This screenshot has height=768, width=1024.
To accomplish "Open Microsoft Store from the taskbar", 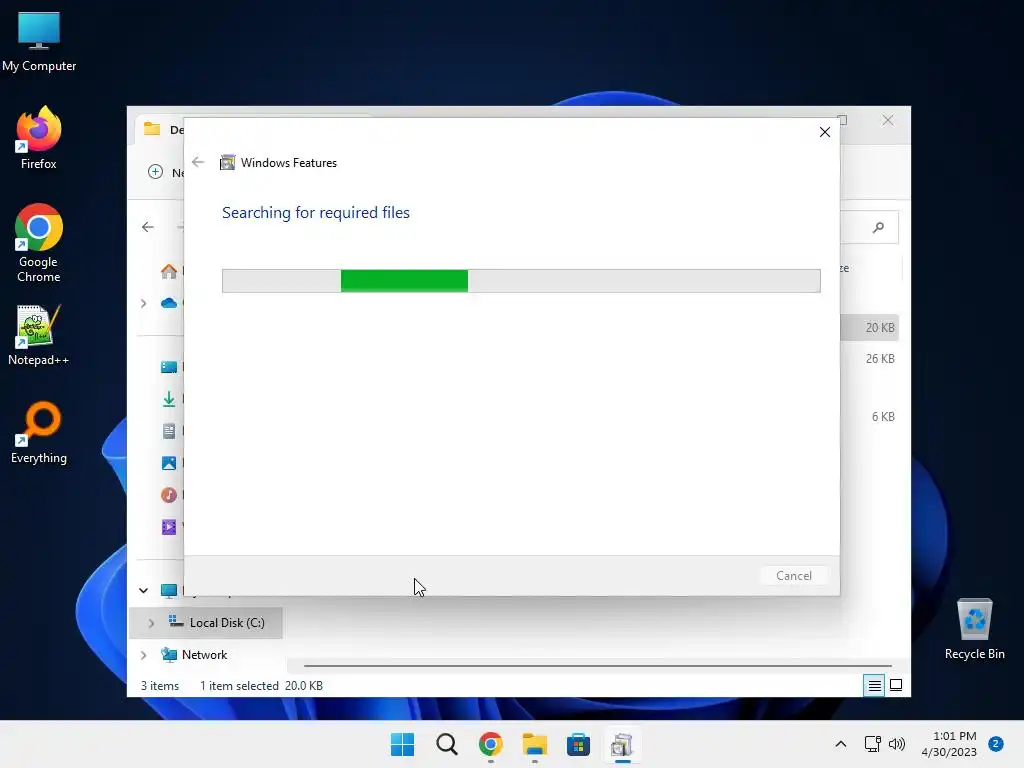I will [x=578, y=744].
